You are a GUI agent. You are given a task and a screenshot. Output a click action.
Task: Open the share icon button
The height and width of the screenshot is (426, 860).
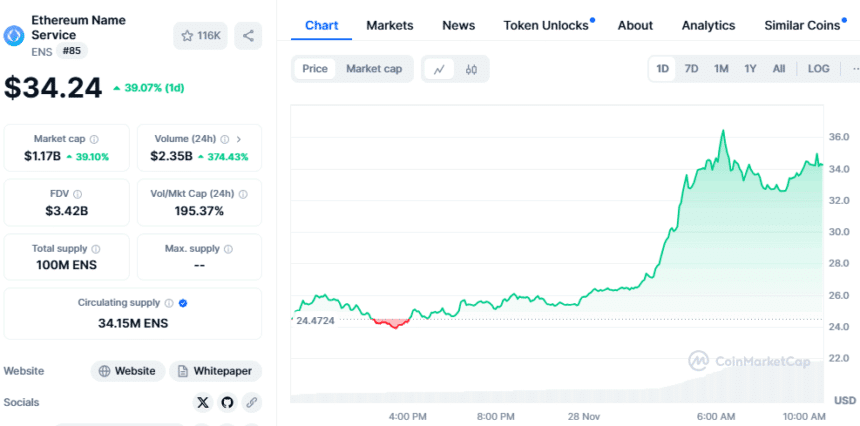click(x=248, y=36)
